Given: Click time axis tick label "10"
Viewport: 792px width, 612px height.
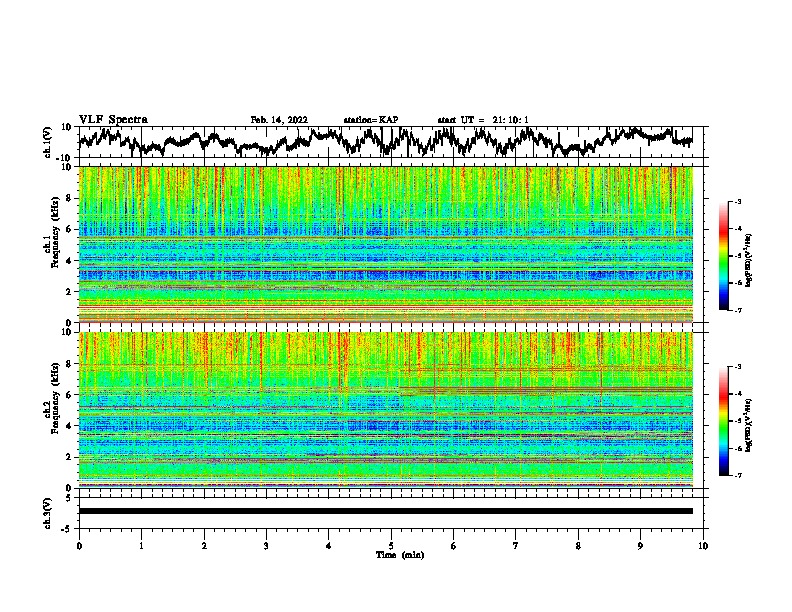Looking at the screenshot, I should pos(703,546).
